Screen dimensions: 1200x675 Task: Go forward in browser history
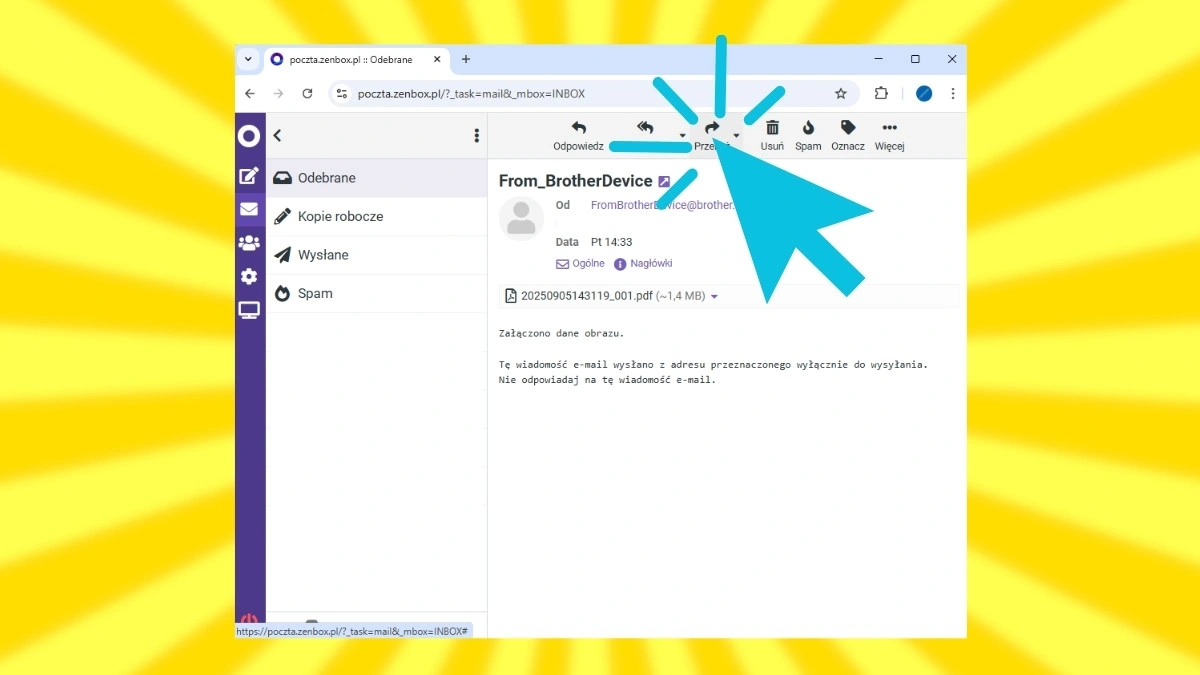pos(279,94)
